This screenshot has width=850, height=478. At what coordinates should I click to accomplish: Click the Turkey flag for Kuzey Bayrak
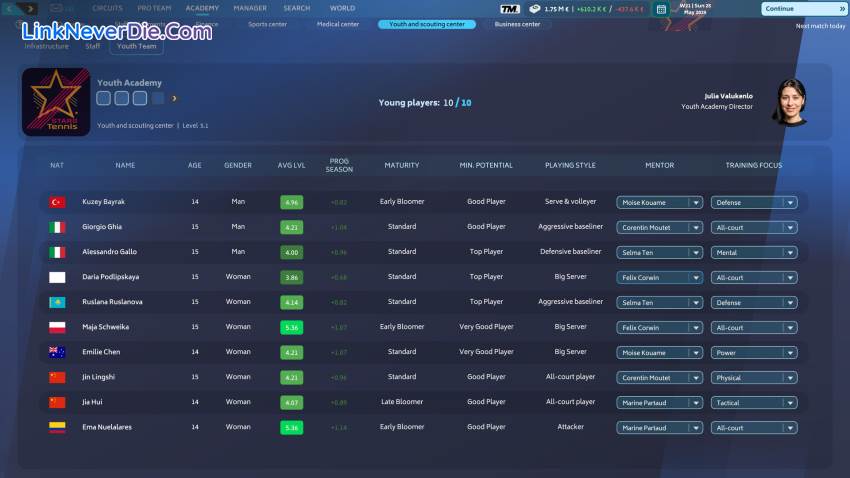tap(57, 202)
